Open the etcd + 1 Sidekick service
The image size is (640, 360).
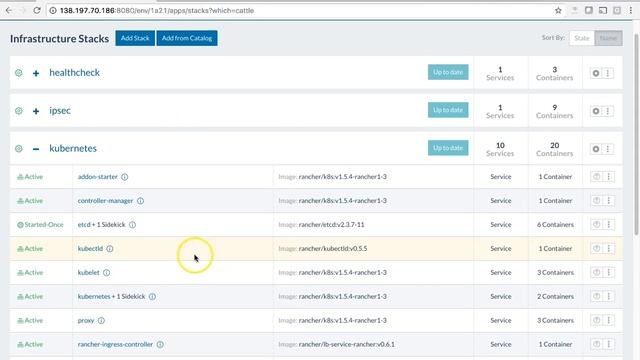coord(102,224)
